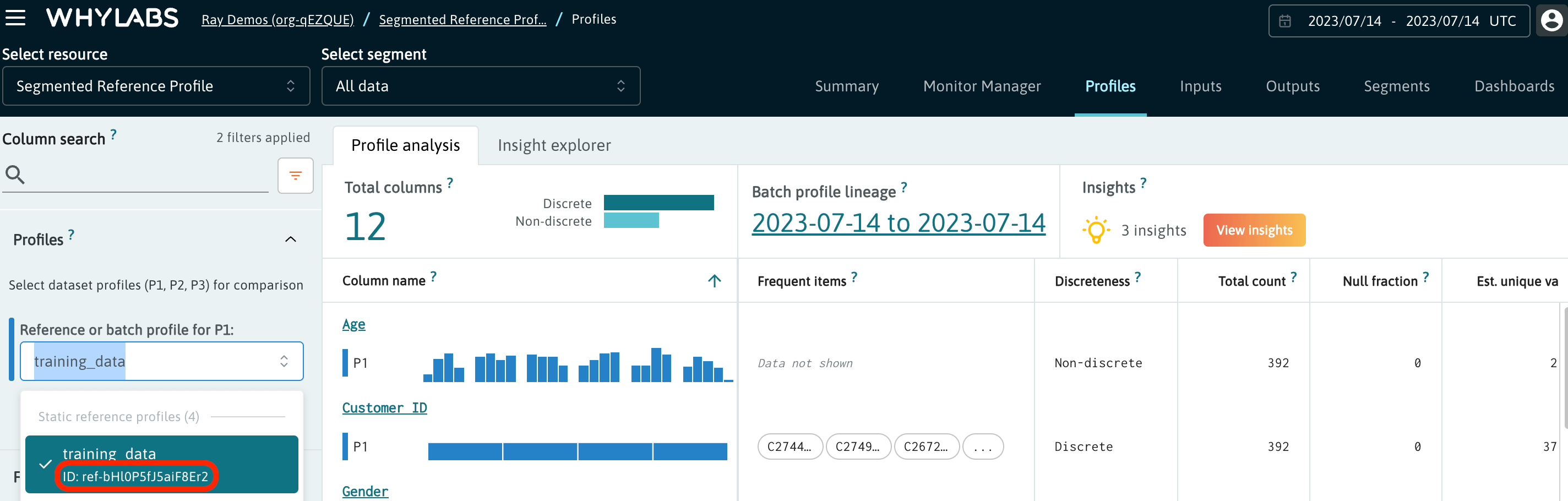
Task: Open the navigation hamburger menu
Action: [15, 17]
